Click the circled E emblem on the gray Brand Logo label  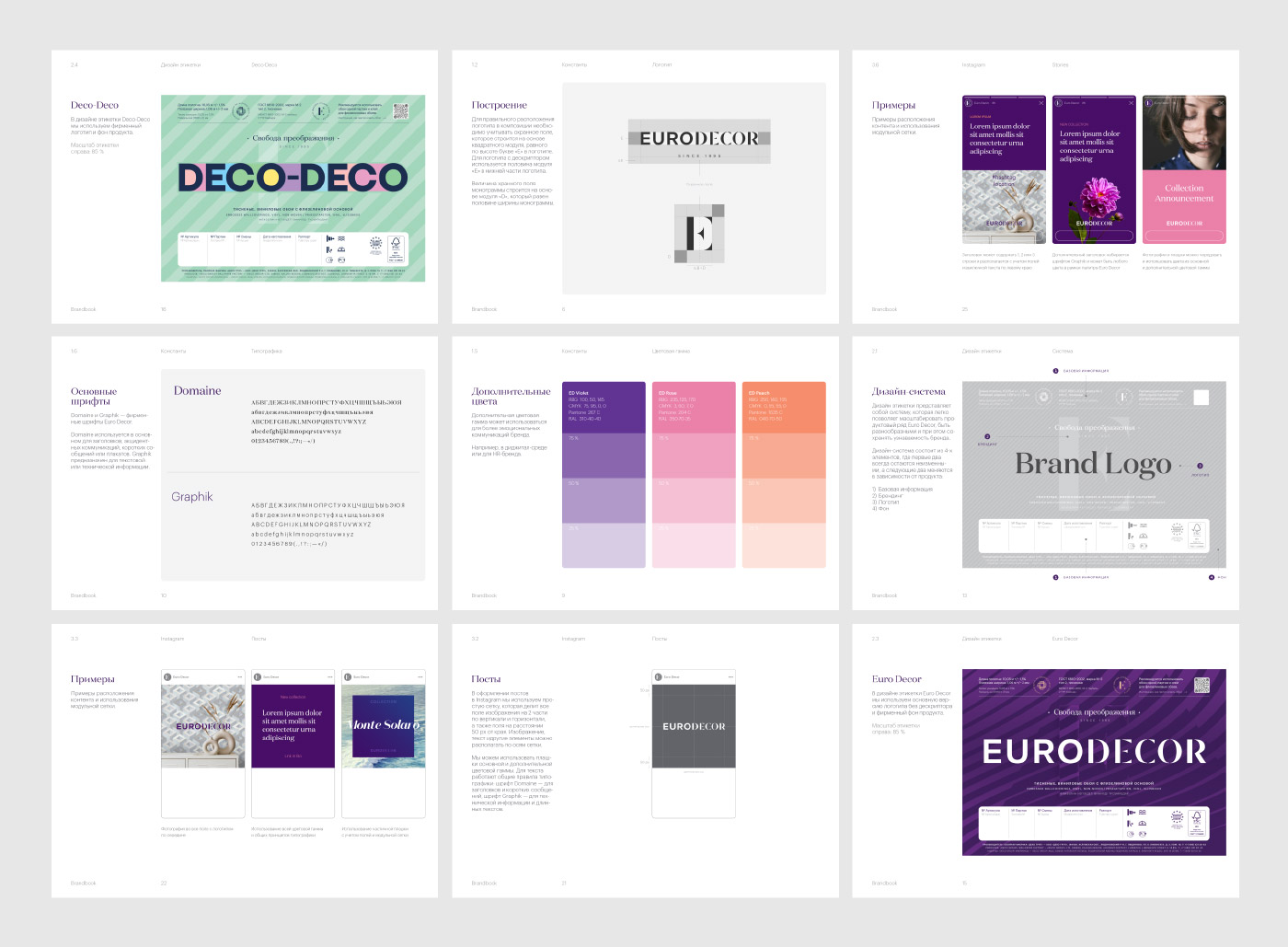click(x=1122, y=398)
